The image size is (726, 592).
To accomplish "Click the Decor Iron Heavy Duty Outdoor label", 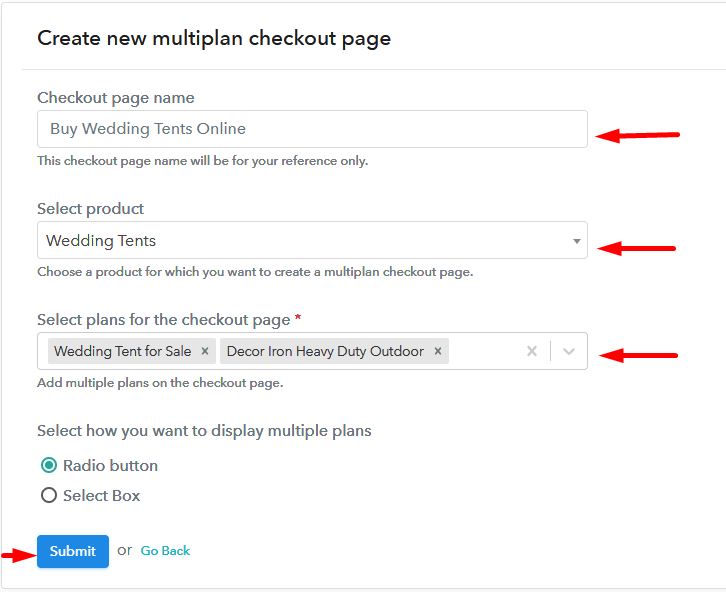I will point(325,351).
